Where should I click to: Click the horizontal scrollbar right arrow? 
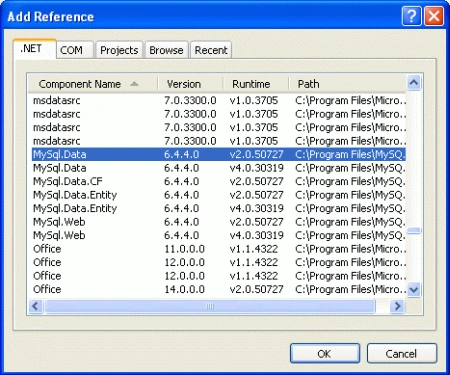(x=397, y=306)
